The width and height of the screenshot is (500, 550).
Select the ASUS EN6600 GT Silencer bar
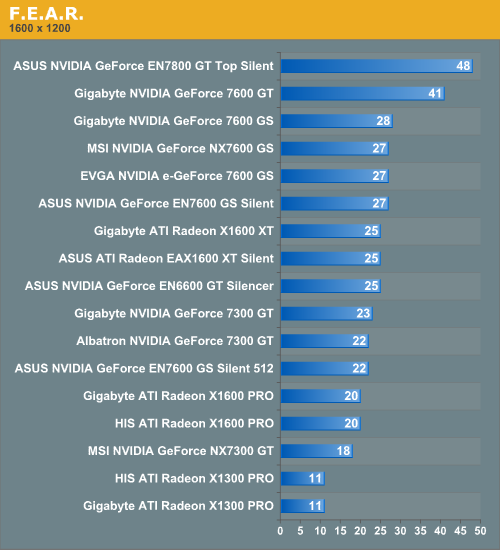pos(331,286)
